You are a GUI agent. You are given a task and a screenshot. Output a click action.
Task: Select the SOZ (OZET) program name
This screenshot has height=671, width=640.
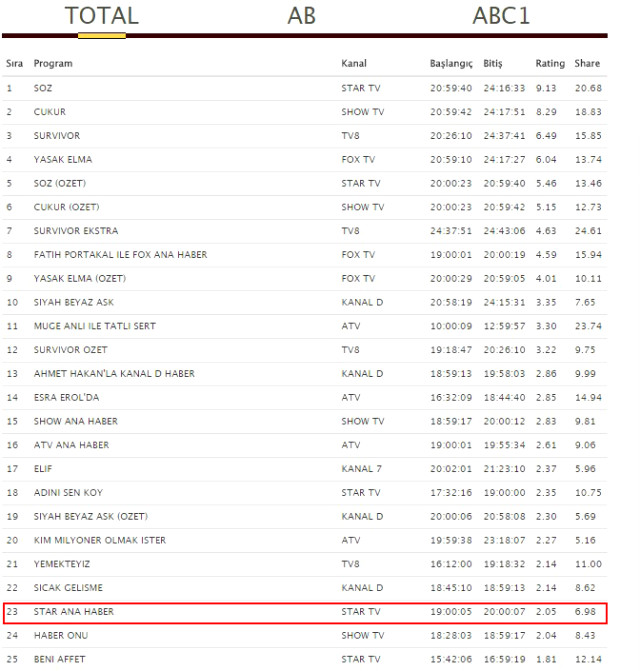tap(60, 183)
